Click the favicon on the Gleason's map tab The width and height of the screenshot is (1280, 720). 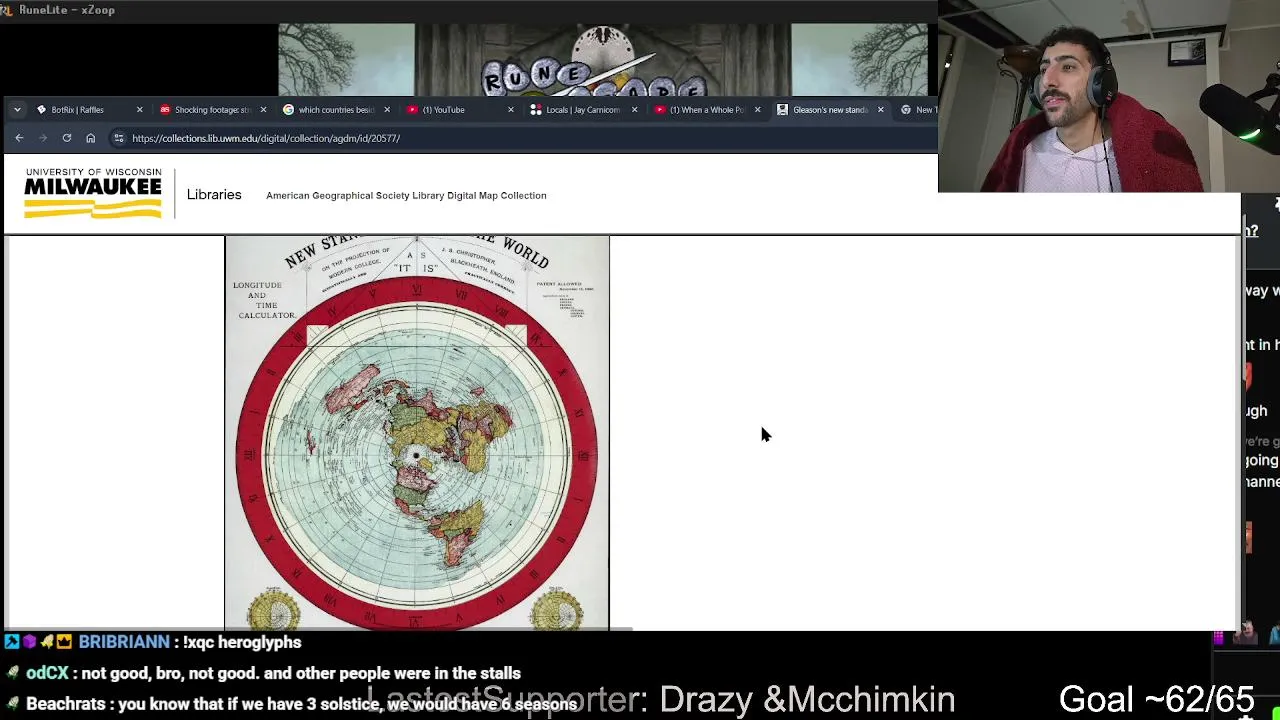782,110
